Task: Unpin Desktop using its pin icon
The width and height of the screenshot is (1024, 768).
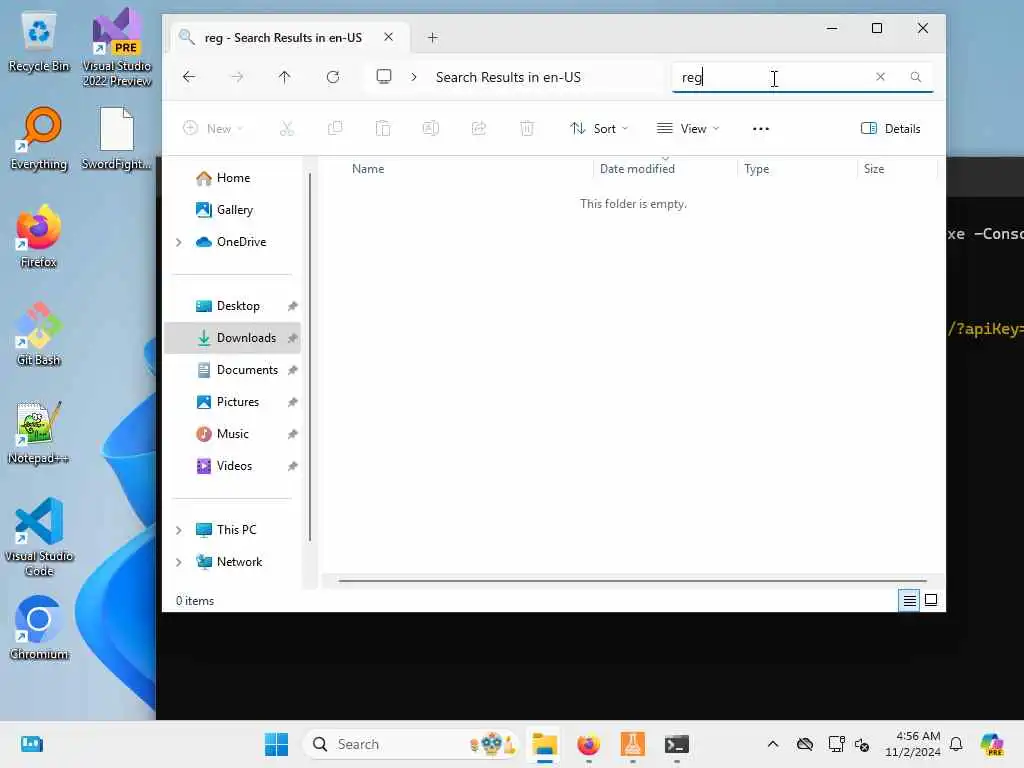Action: 293,306
